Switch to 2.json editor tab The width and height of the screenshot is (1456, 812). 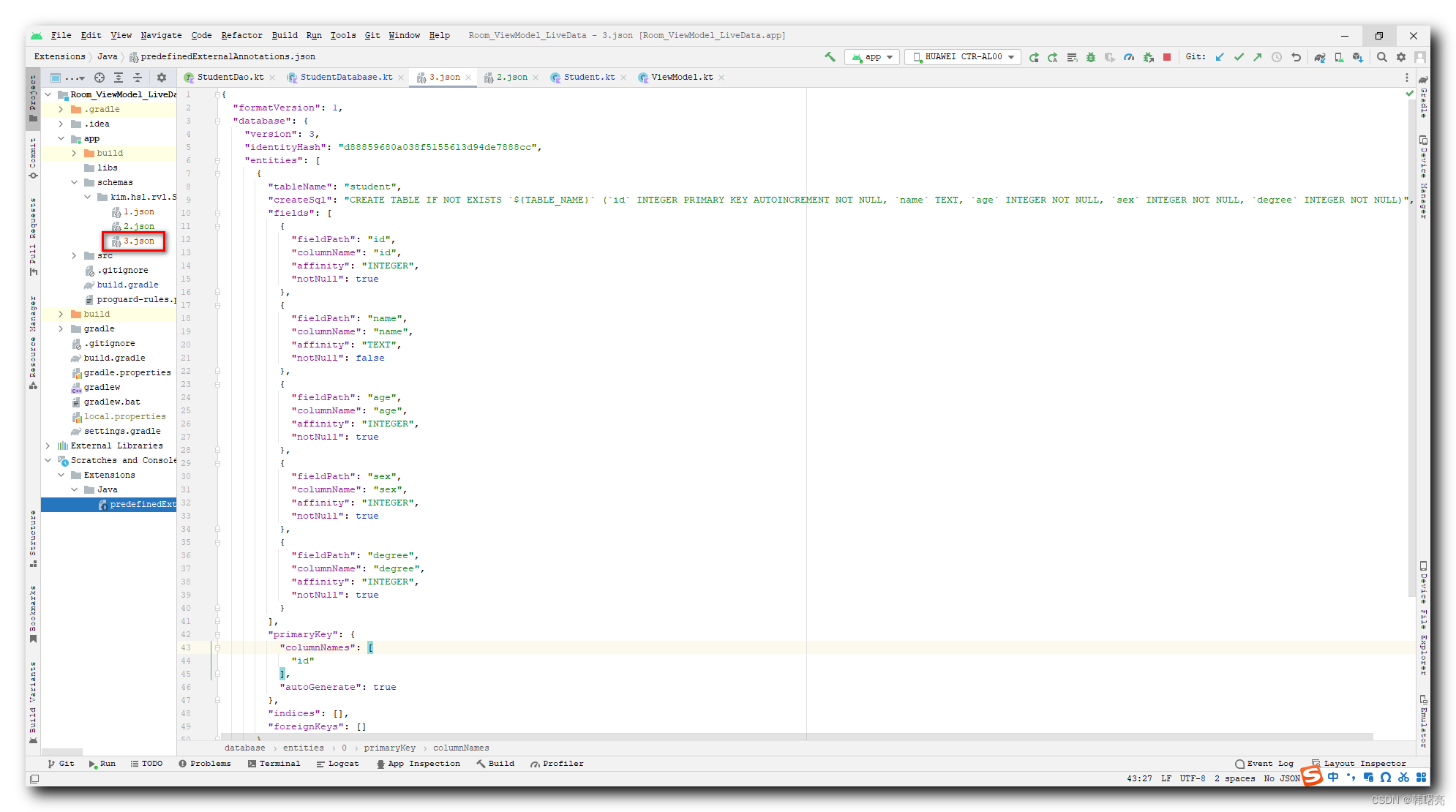coord(511,78)
